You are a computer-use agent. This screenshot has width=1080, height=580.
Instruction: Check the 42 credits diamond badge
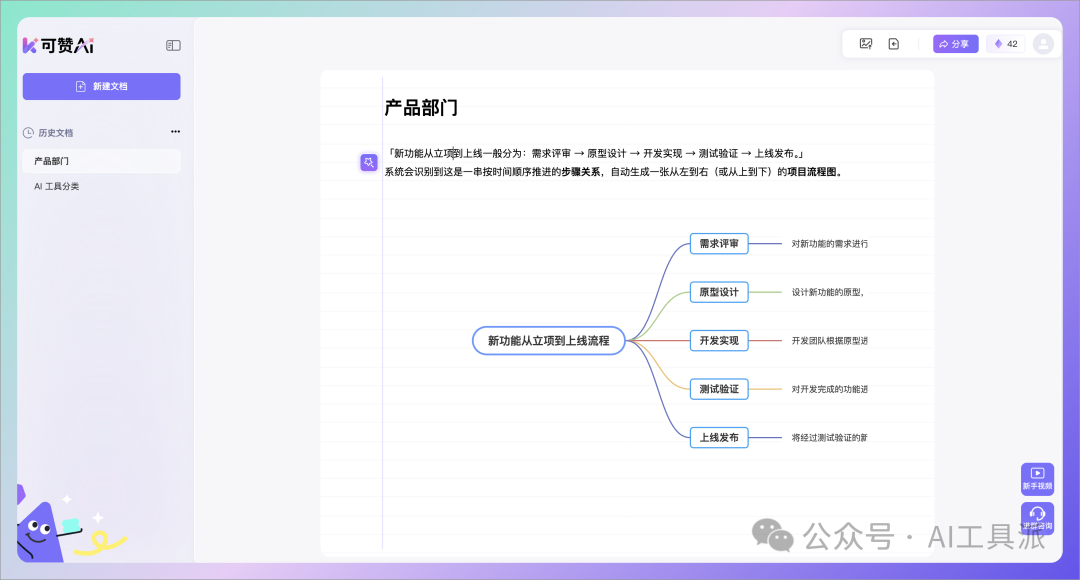coord(1005,44)
